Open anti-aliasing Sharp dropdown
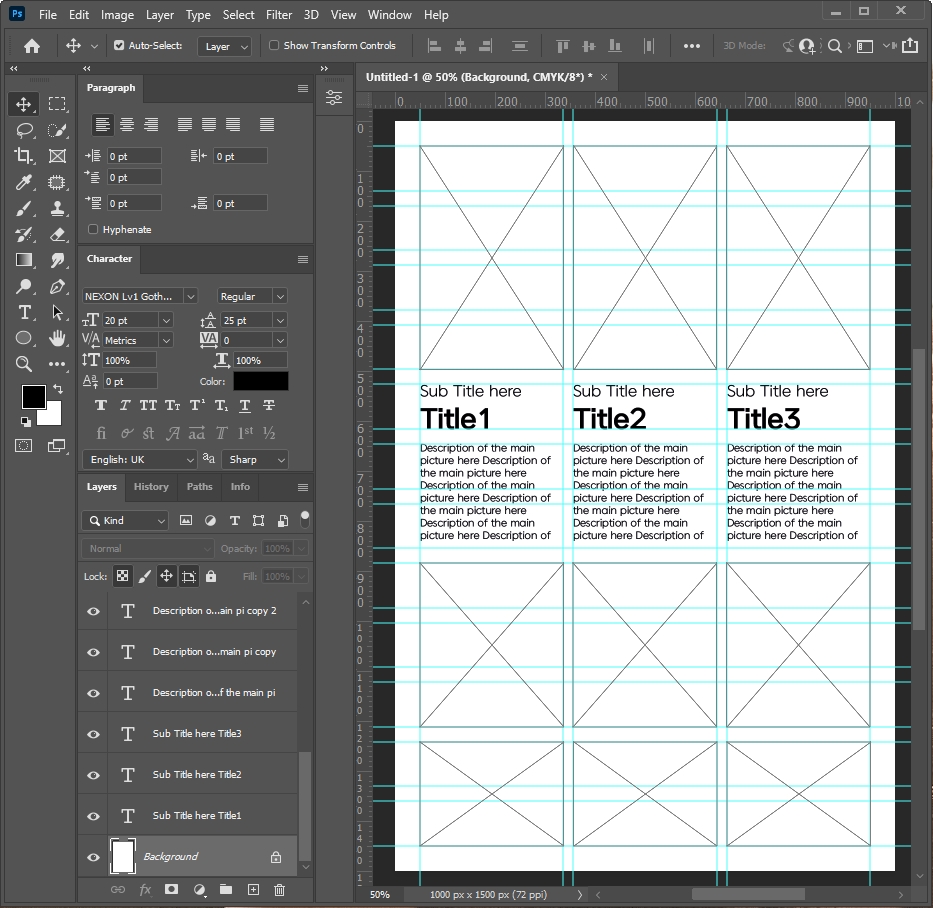This screenshot has height=908, width=933. point(255,459)
